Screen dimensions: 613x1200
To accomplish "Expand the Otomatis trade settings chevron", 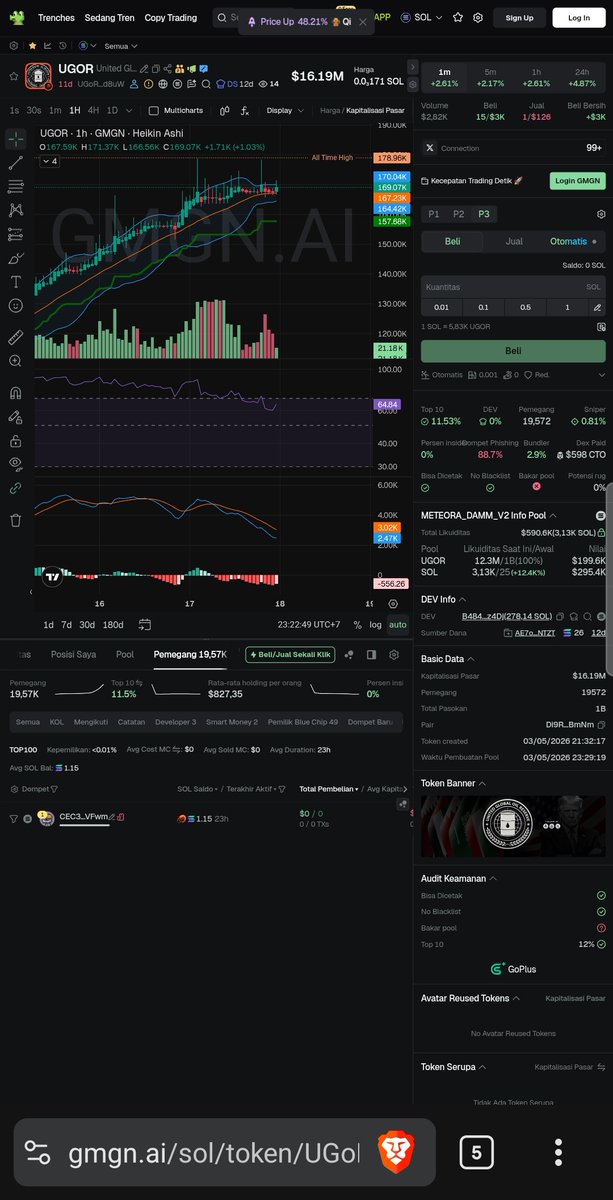I will point(601,374).
